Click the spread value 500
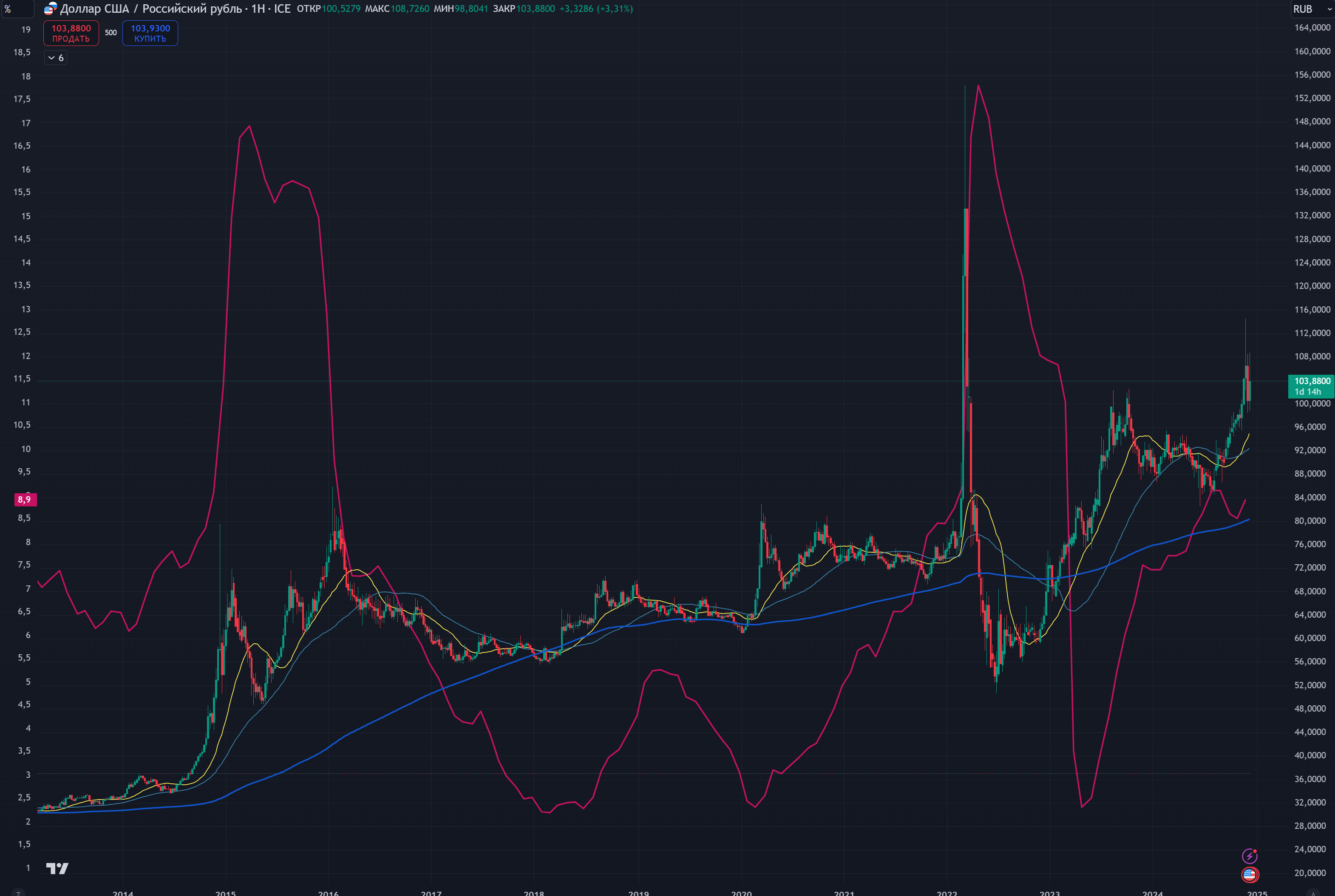 click(x=111, y=33)
